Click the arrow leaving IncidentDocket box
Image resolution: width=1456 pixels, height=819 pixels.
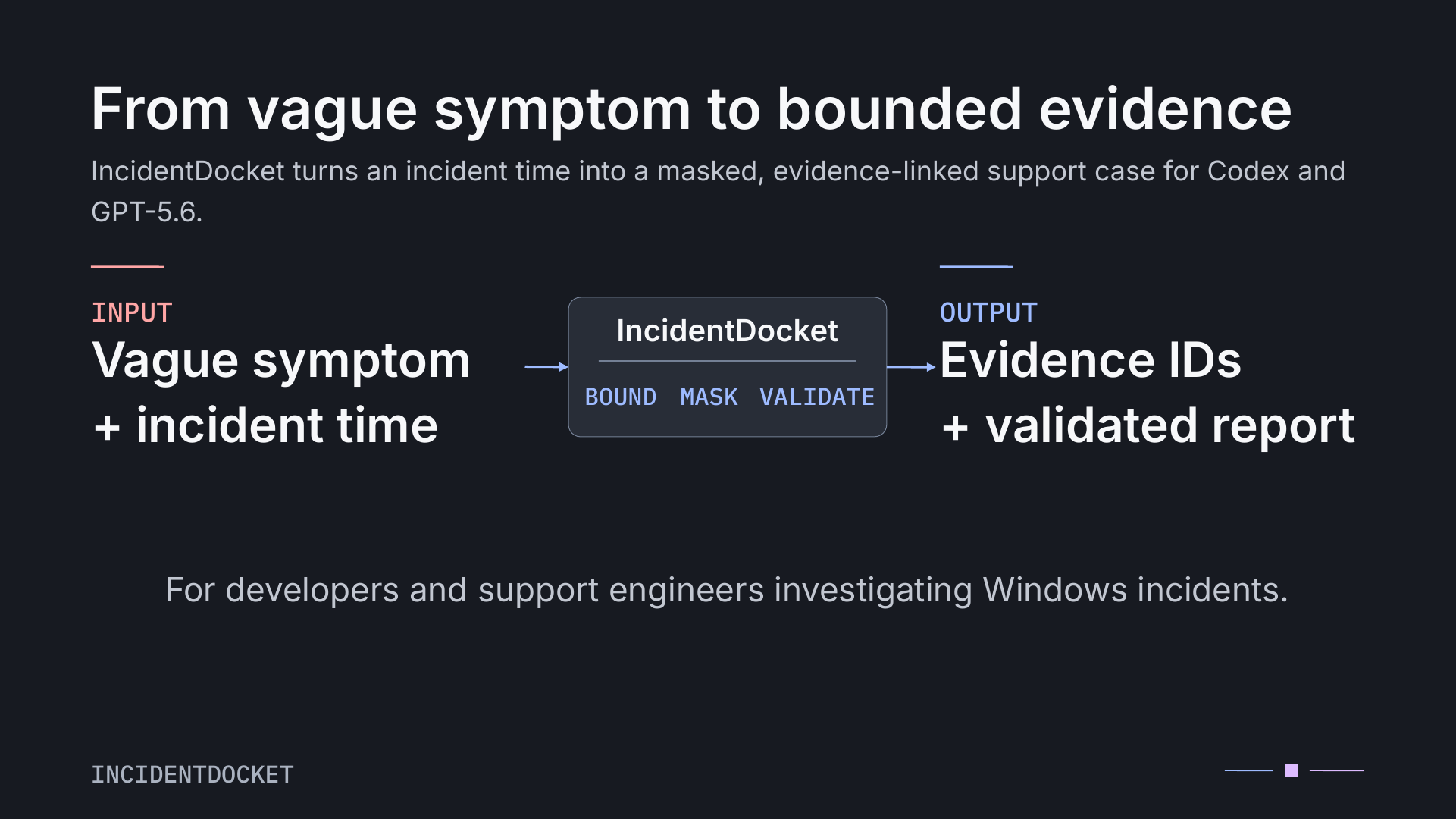(911, 367)
